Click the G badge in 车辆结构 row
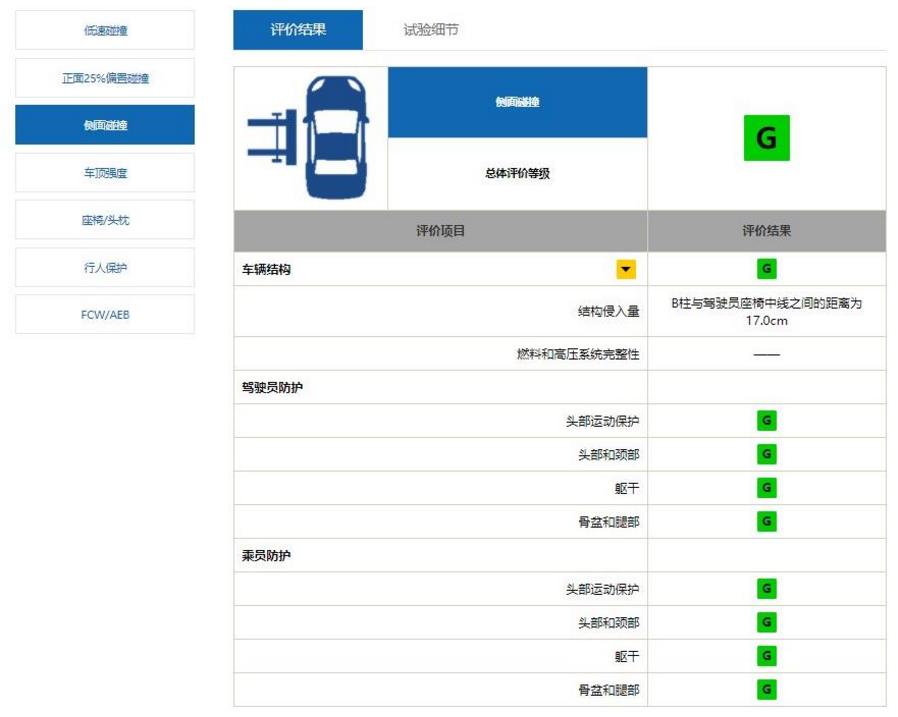The width and height of the screenshot is (898, 717). 766,269
